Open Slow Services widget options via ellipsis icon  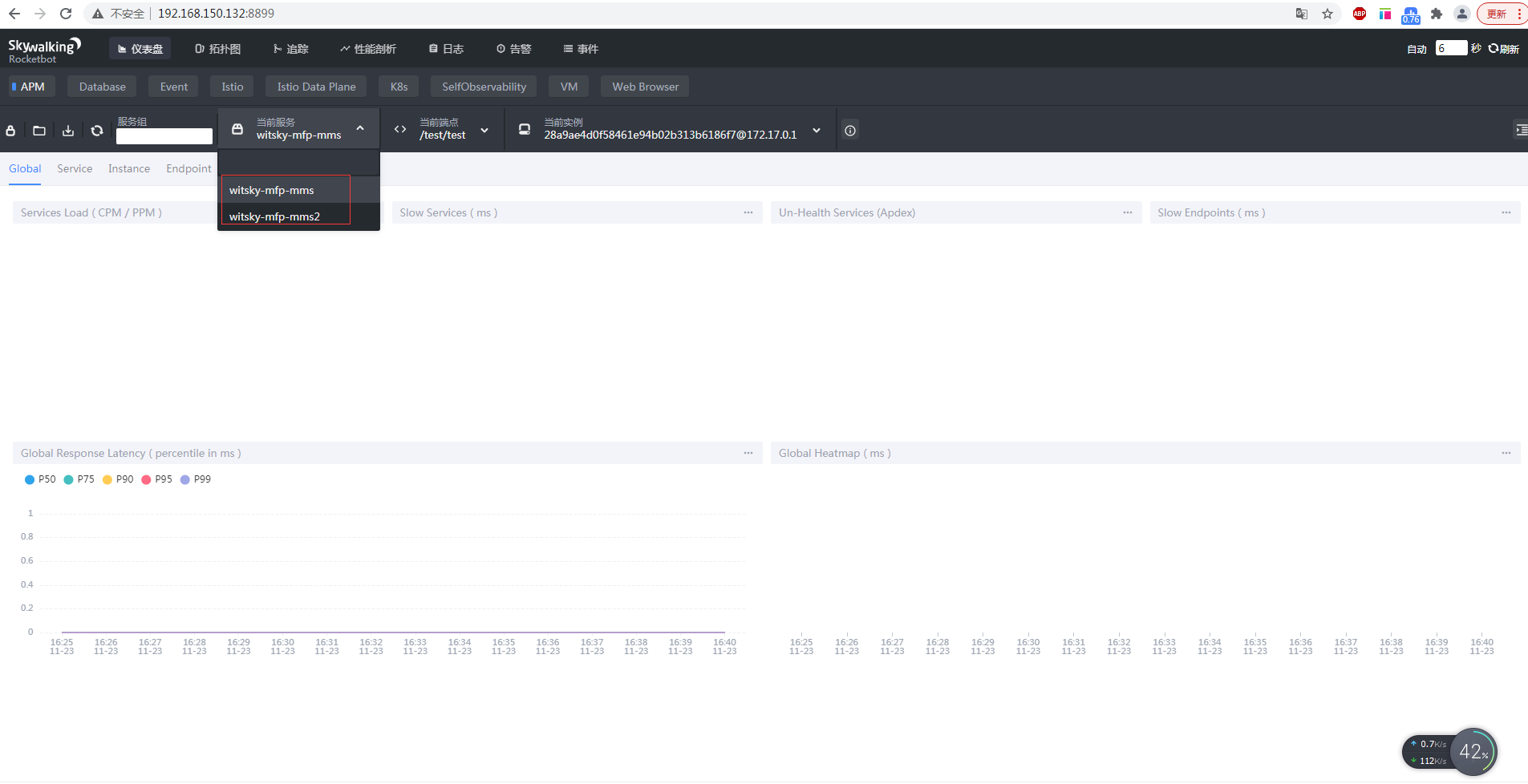coord(748,212)
